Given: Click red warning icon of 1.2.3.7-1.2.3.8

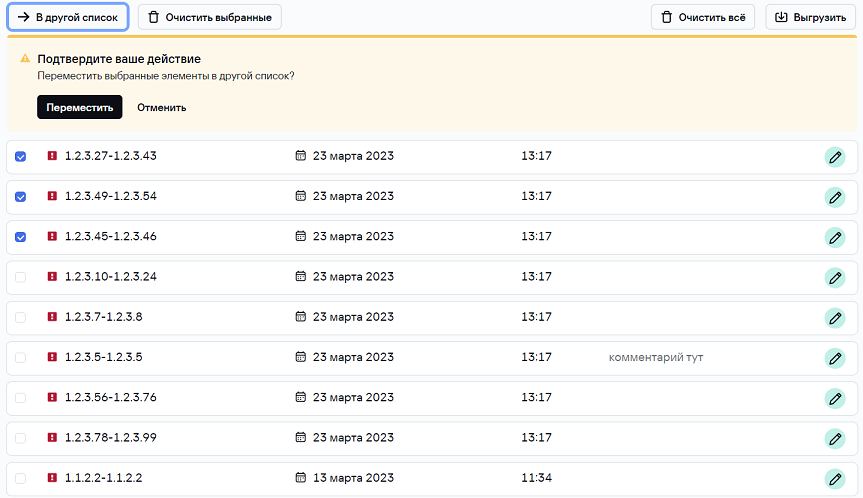Looking at the screenshot, I should tap(52, 317).
